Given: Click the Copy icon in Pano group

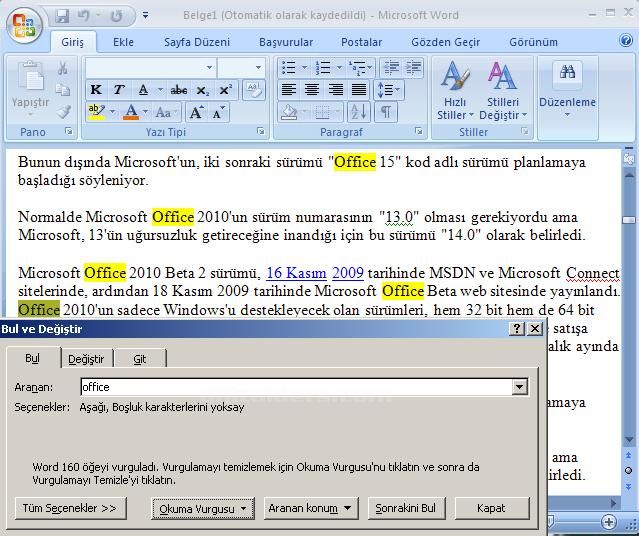Looking at the screenshot, I should (x=62, y=90).
